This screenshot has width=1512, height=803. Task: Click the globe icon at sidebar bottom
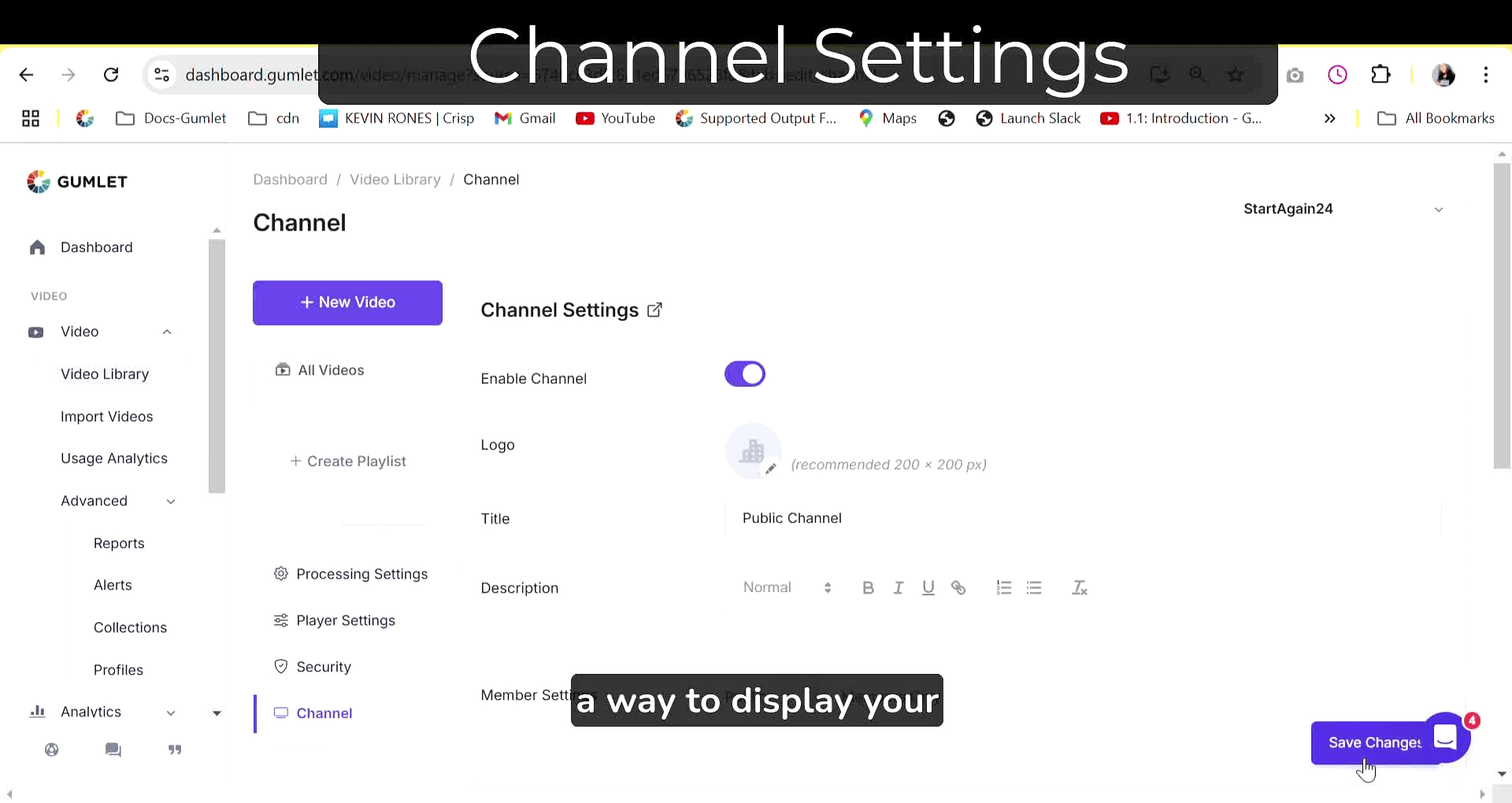(x=52, y=749)
